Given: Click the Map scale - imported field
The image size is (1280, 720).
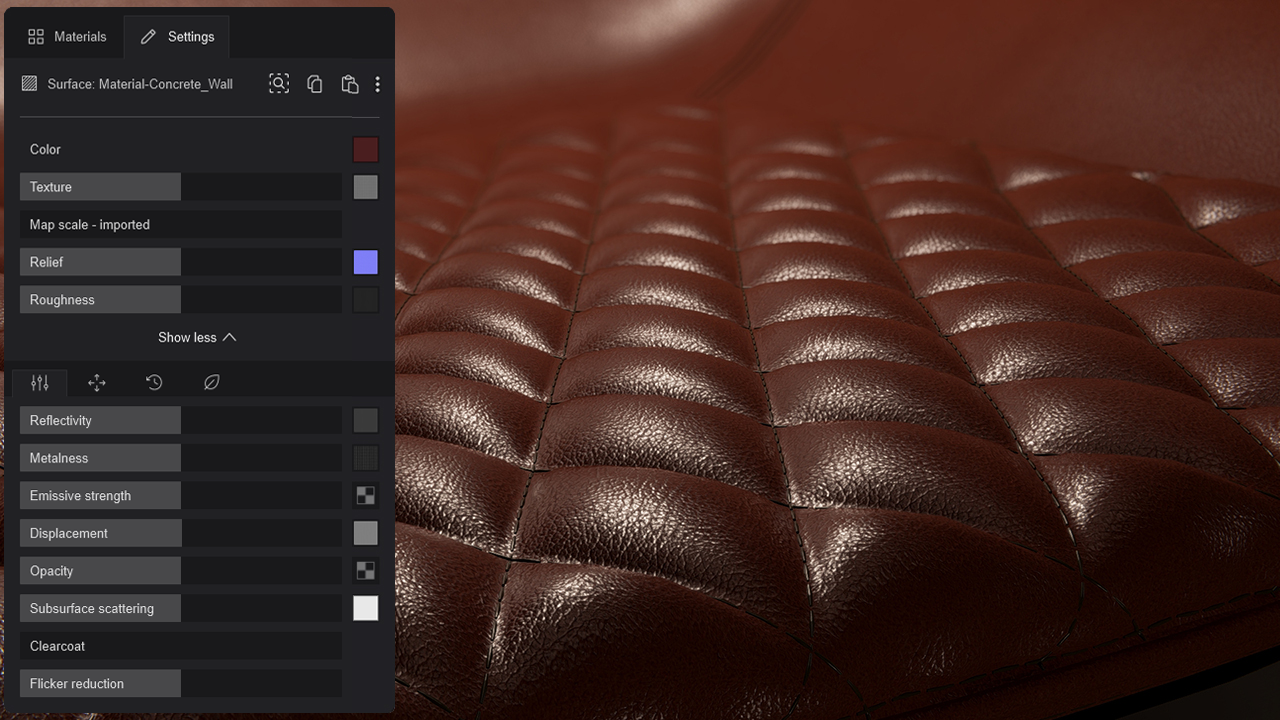Looking at the screenshot, I should 180,225.
